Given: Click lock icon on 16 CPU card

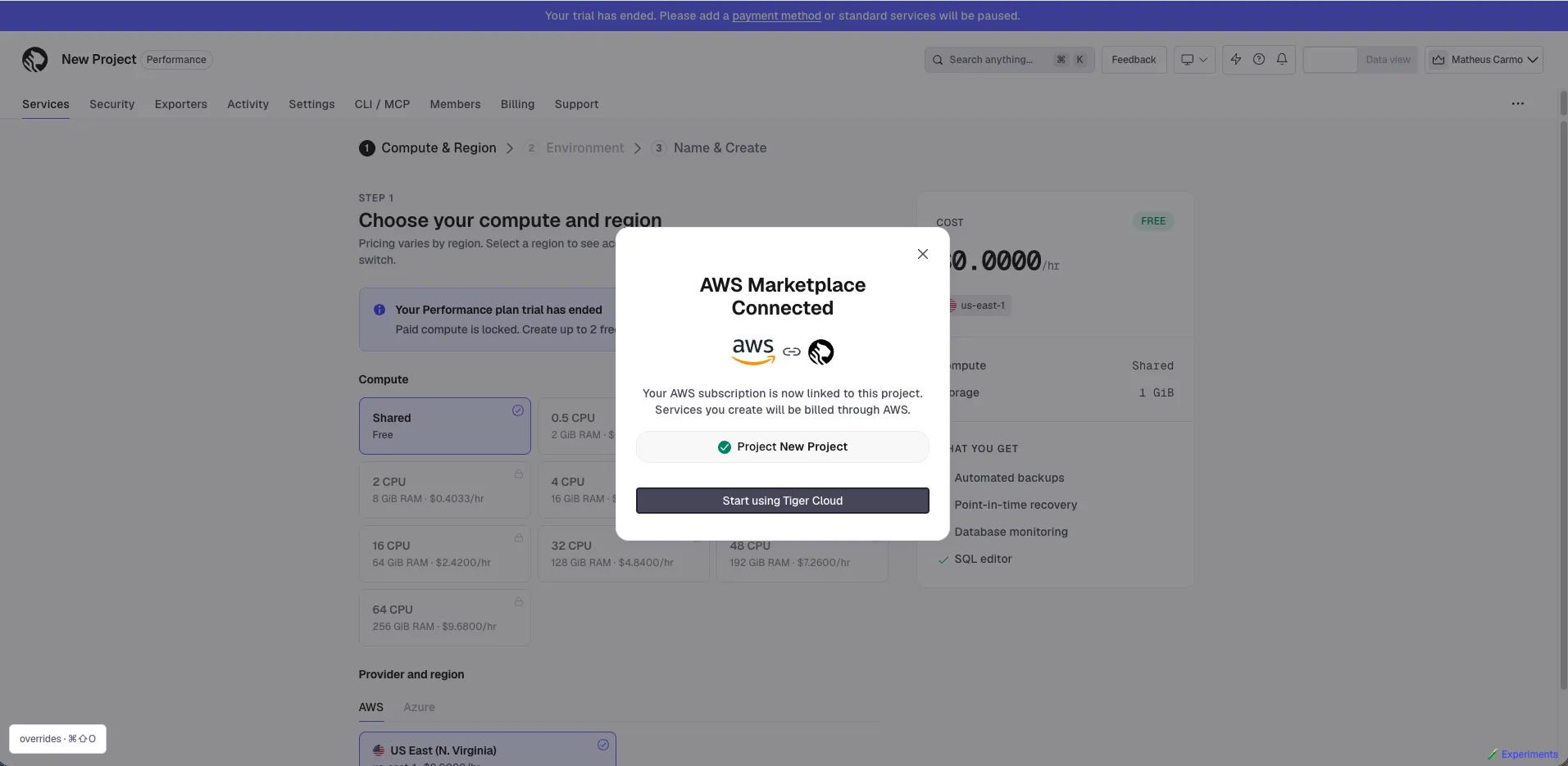Looking at the screenshot, I should 518,538.
